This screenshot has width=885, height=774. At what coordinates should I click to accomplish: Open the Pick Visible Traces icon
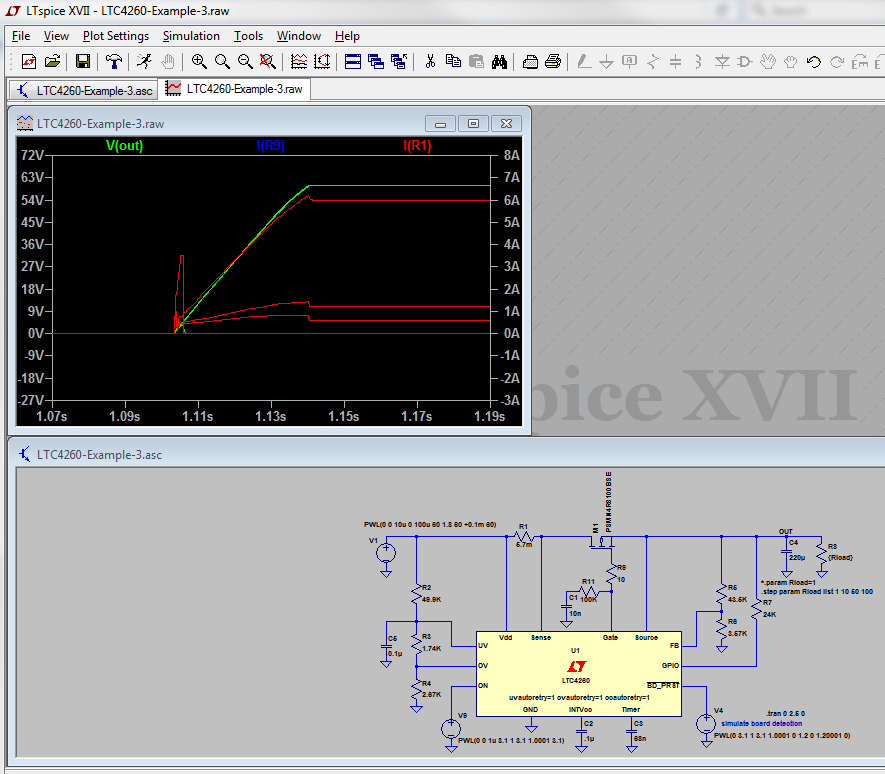[299, 61]
